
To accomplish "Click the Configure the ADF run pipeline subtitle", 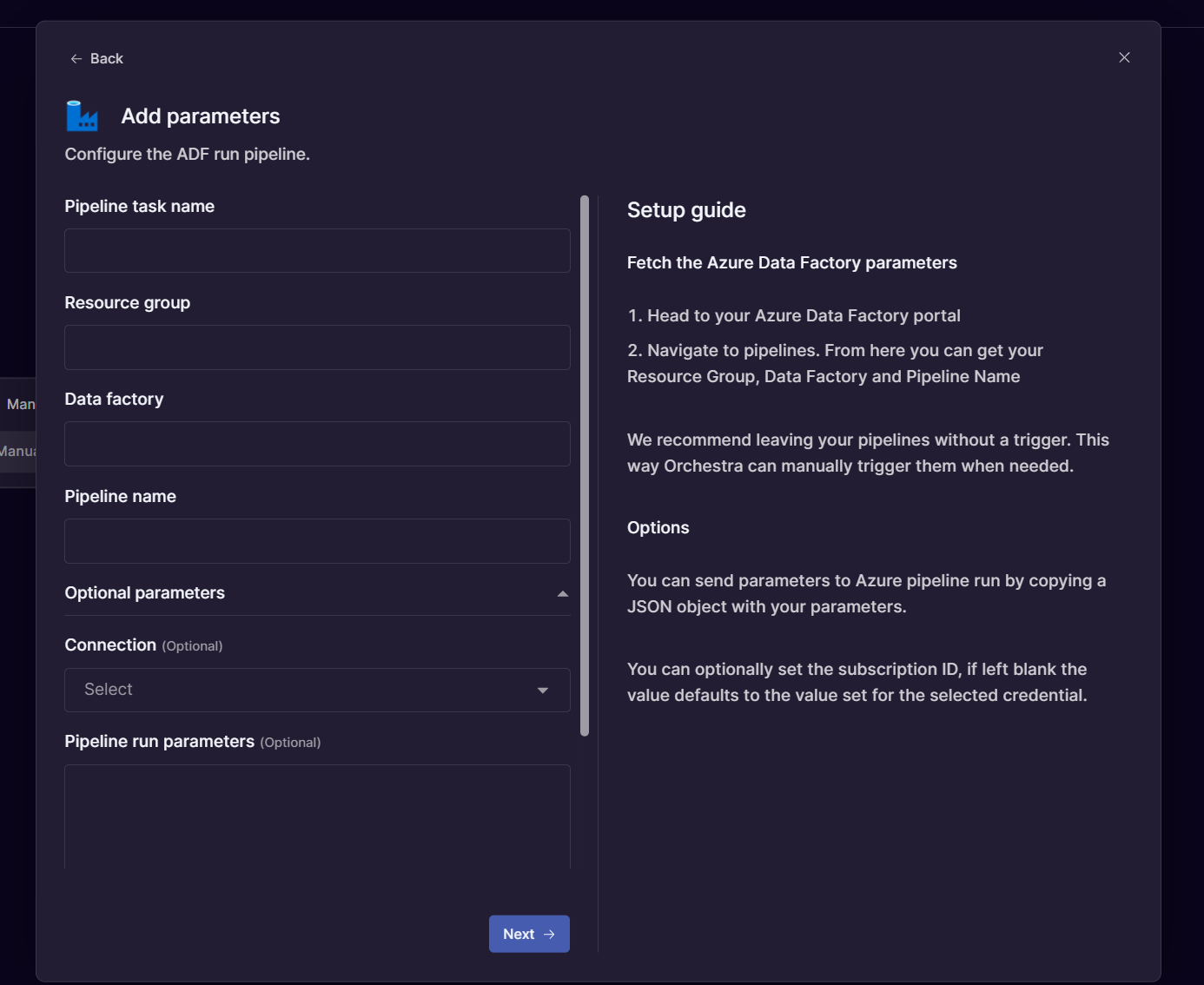I will (187, 154).
